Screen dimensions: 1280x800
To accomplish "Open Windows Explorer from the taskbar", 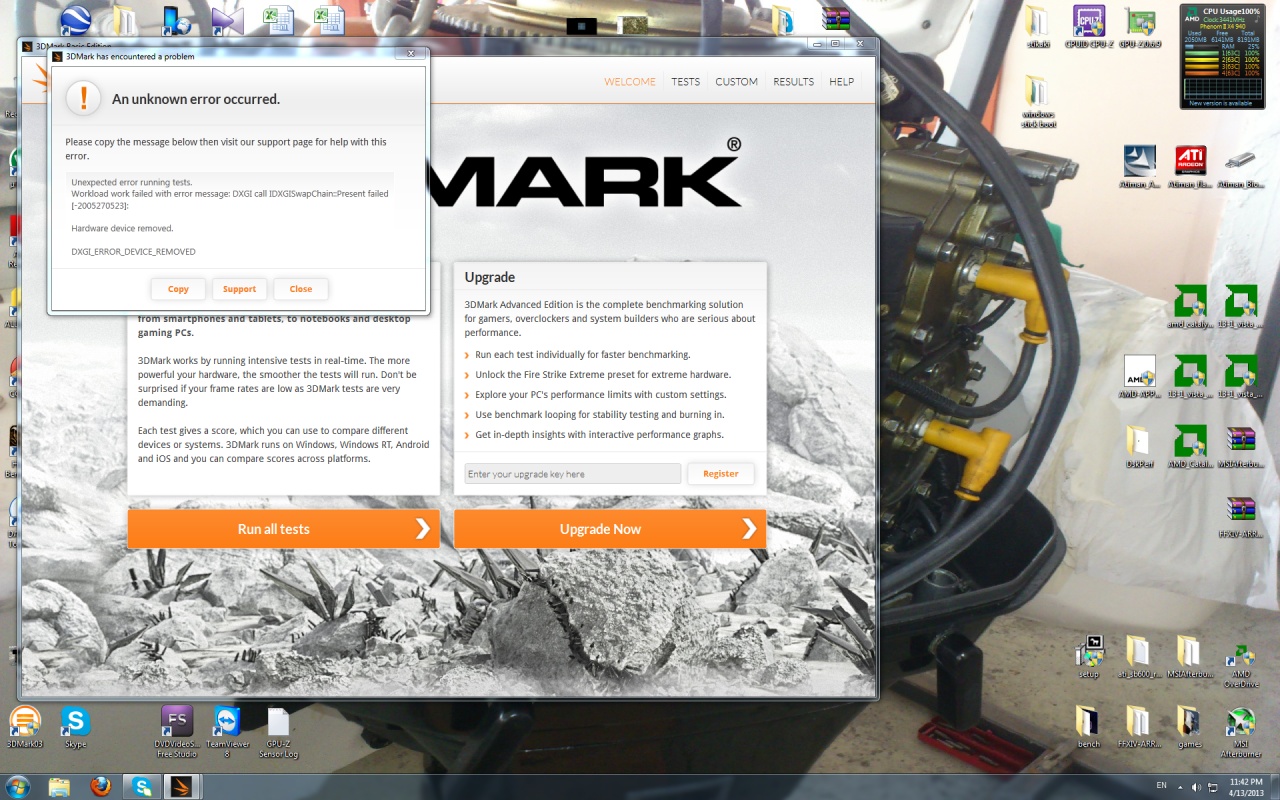I will [59, 786].
